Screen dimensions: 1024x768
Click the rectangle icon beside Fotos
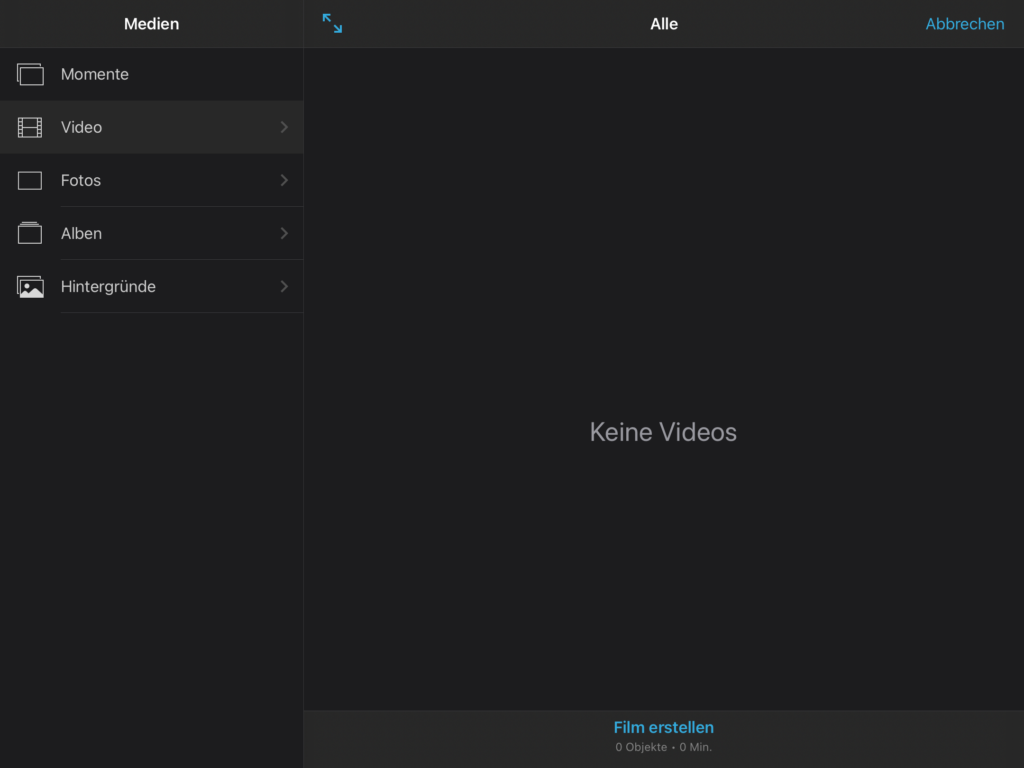coord(30,181)
